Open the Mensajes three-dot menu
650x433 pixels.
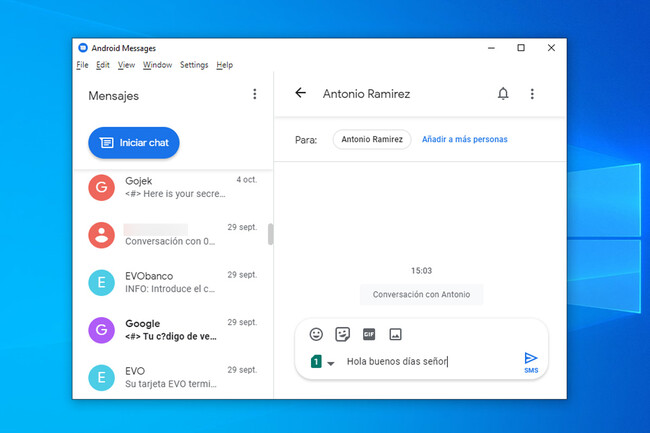pos(255,94)
